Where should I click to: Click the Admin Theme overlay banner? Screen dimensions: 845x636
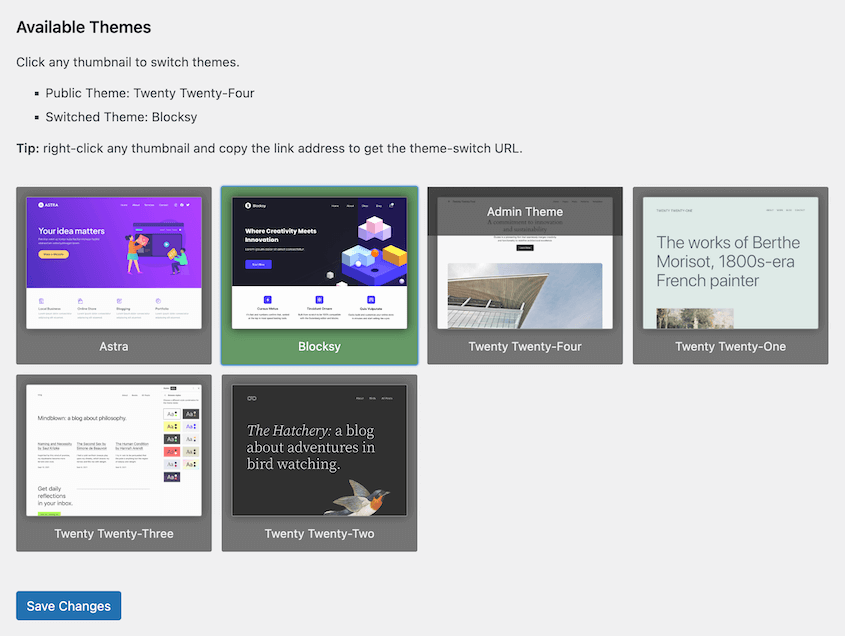click(525, 212)
